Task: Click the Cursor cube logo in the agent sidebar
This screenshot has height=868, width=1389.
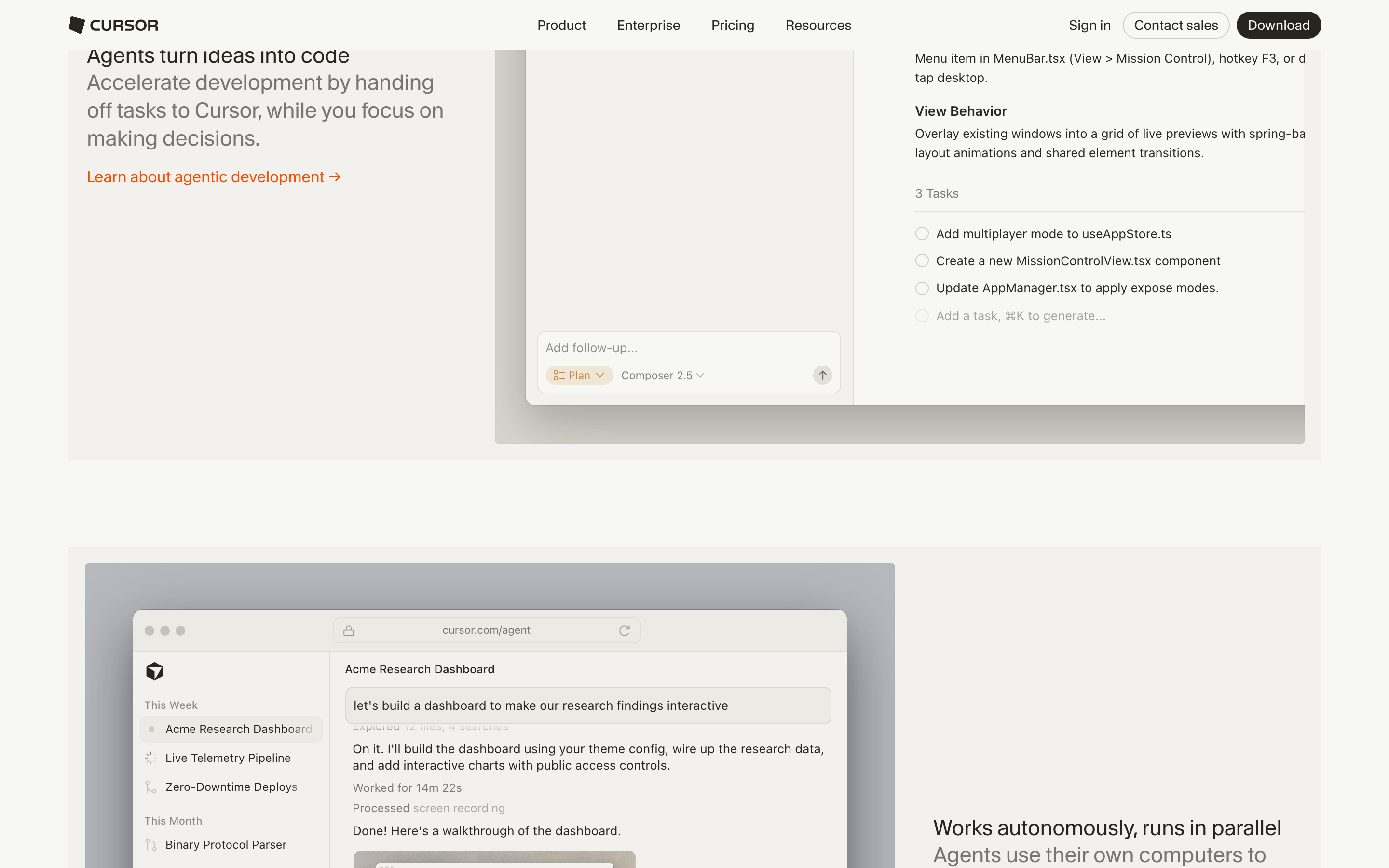Action: click(x=154, y=670)
